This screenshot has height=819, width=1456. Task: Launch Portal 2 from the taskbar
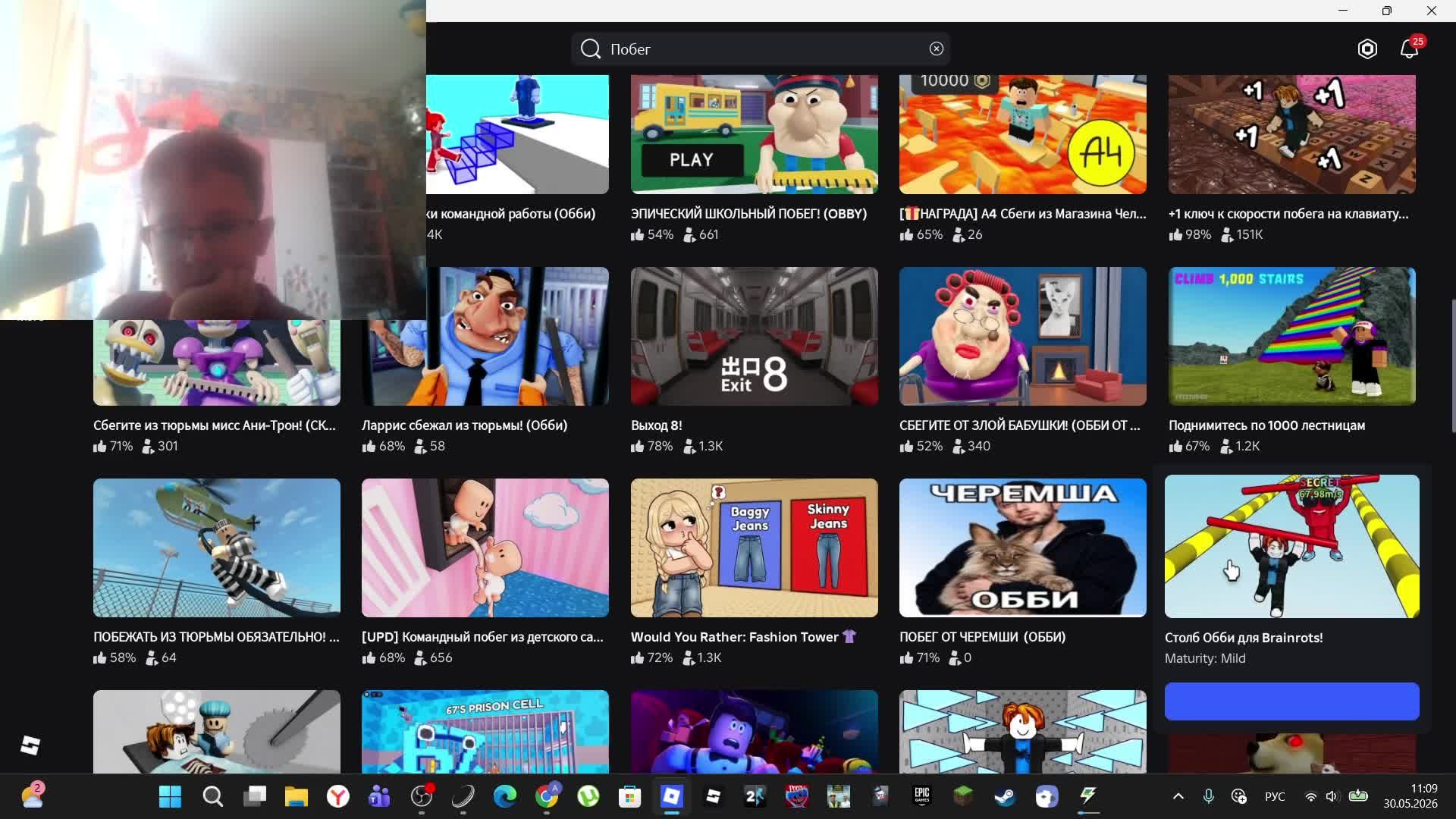pos(755,796)
